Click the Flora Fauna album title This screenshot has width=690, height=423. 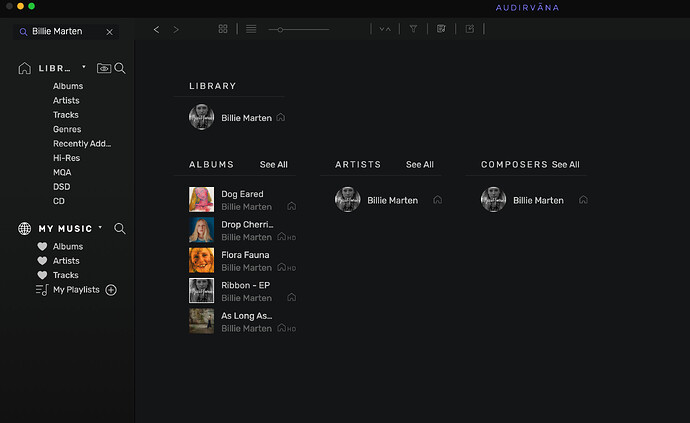coord(245,255)
